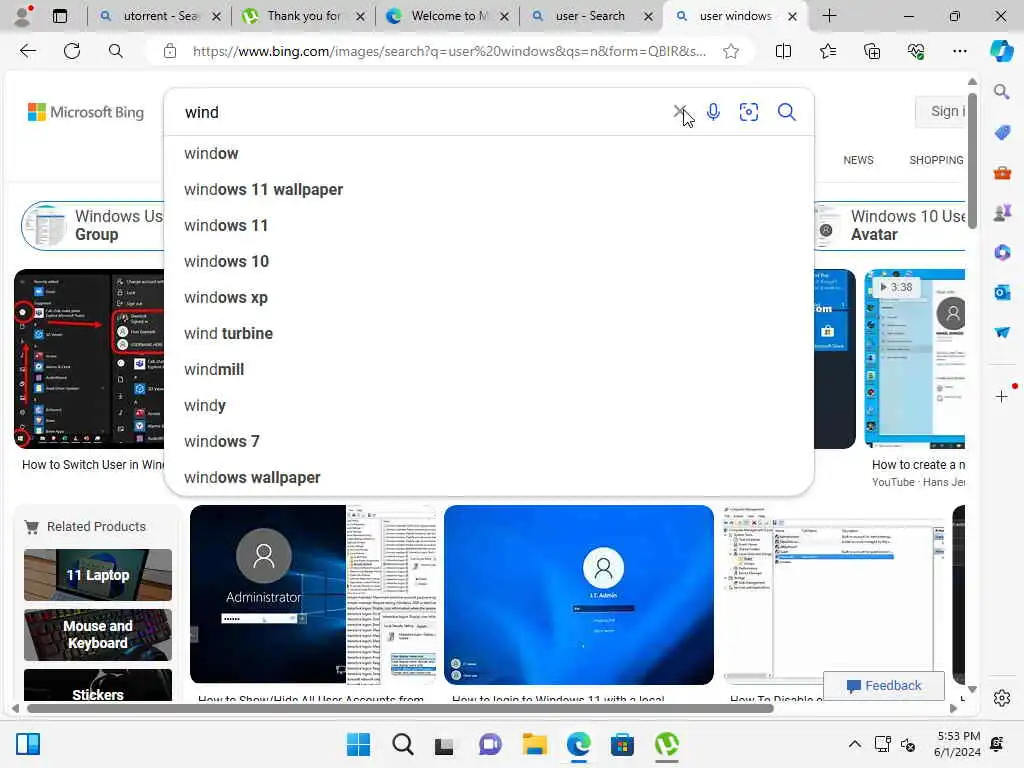
Task: Submit search with the magnifier icon
Action: 786,112
